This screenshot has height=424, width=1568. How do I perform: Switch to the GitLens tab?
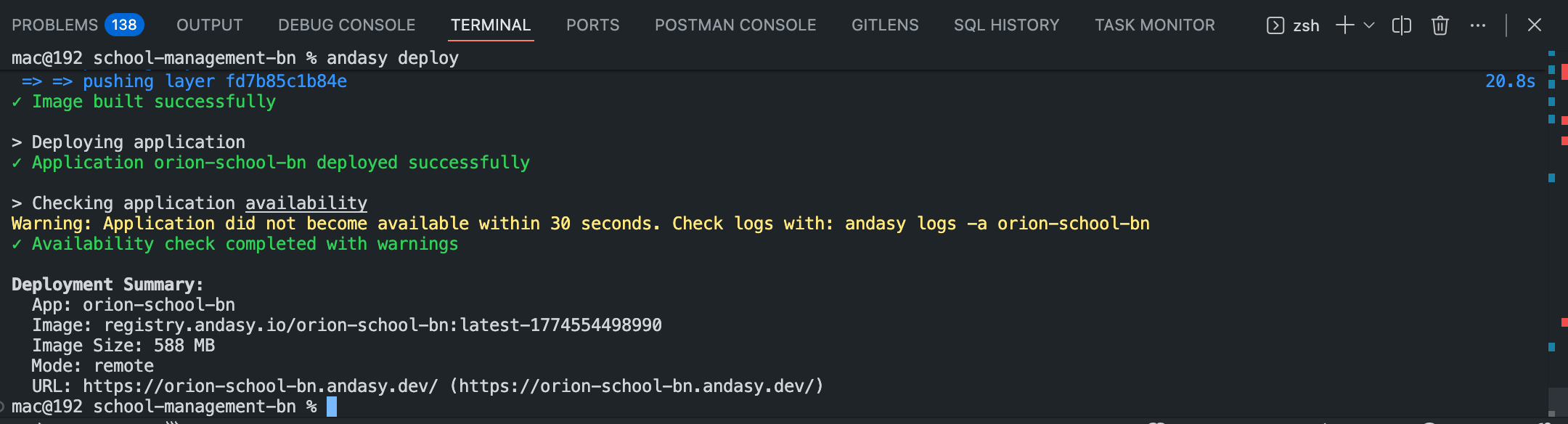pos(885,25)
